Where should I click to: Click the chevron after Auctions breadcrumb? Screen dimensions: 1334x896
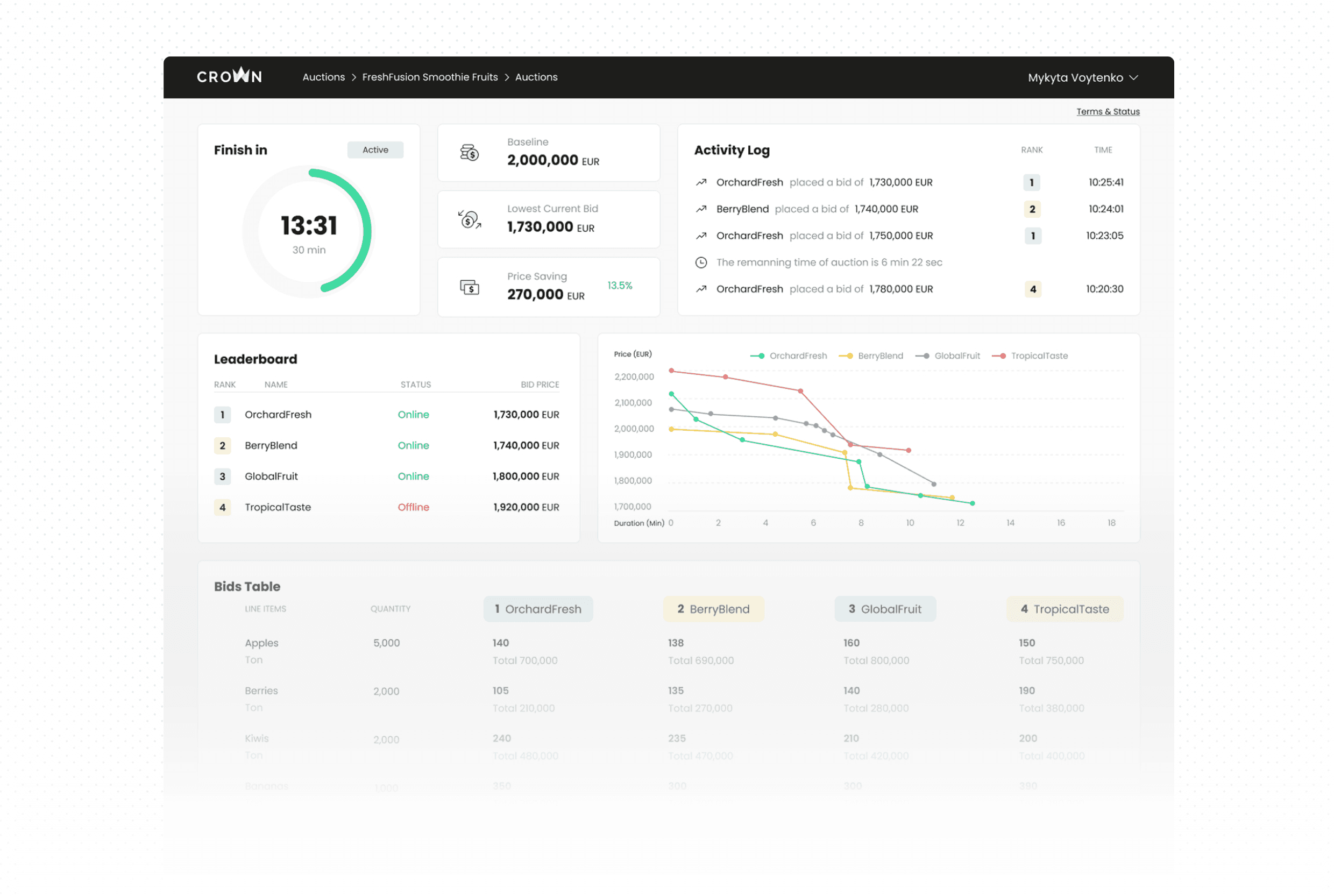pos(354,77)
